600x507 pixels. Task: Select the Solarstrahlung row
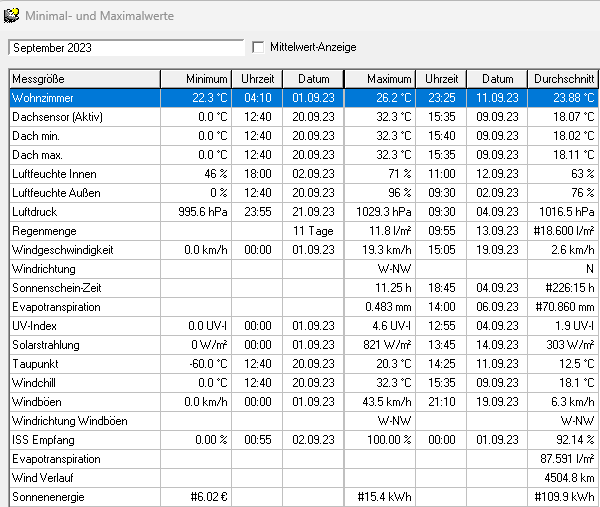coord(84,345)
